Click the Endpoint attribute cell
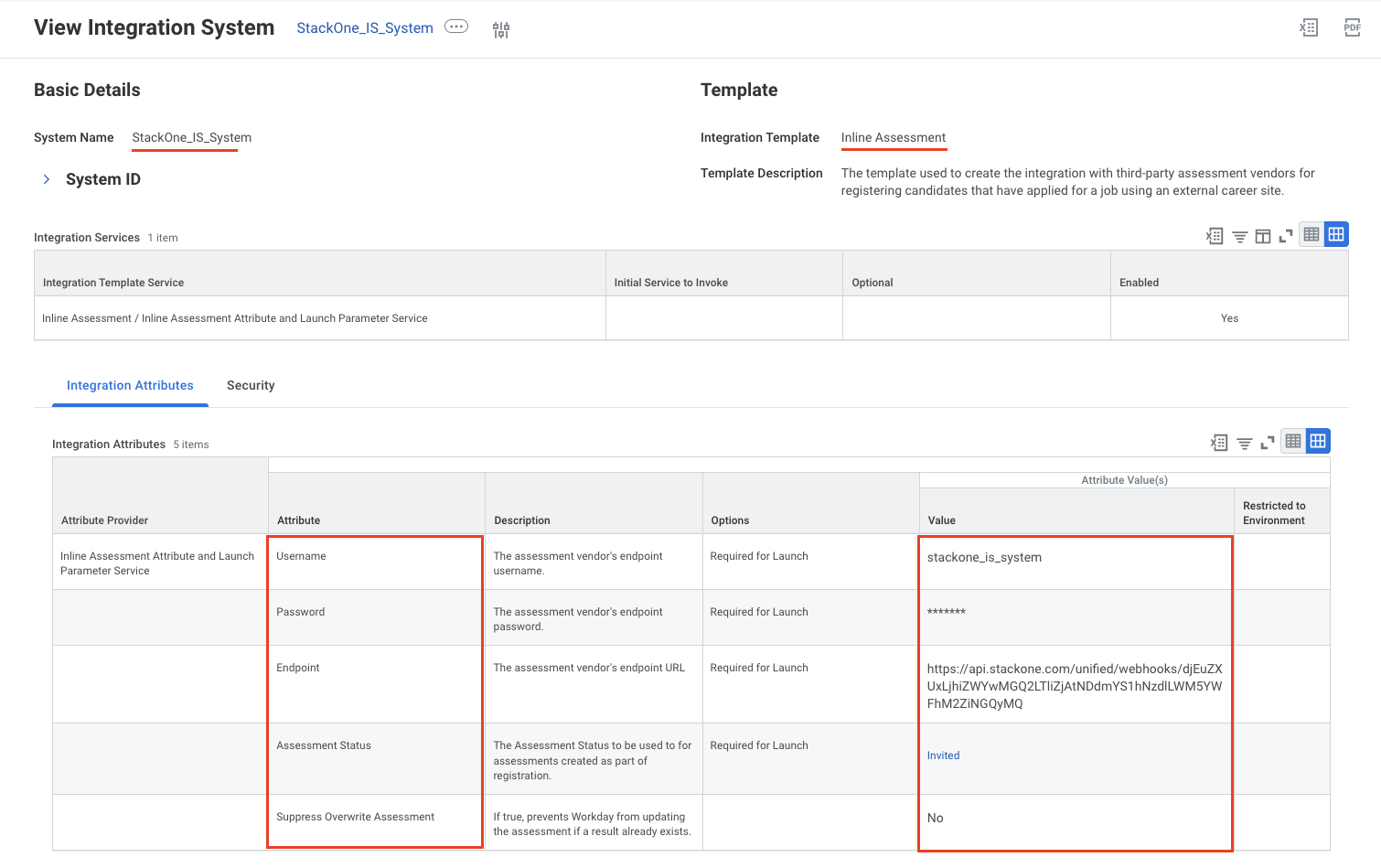Image resolution: width=1381 pixels, height=868 pixels. tap(376, 684)
